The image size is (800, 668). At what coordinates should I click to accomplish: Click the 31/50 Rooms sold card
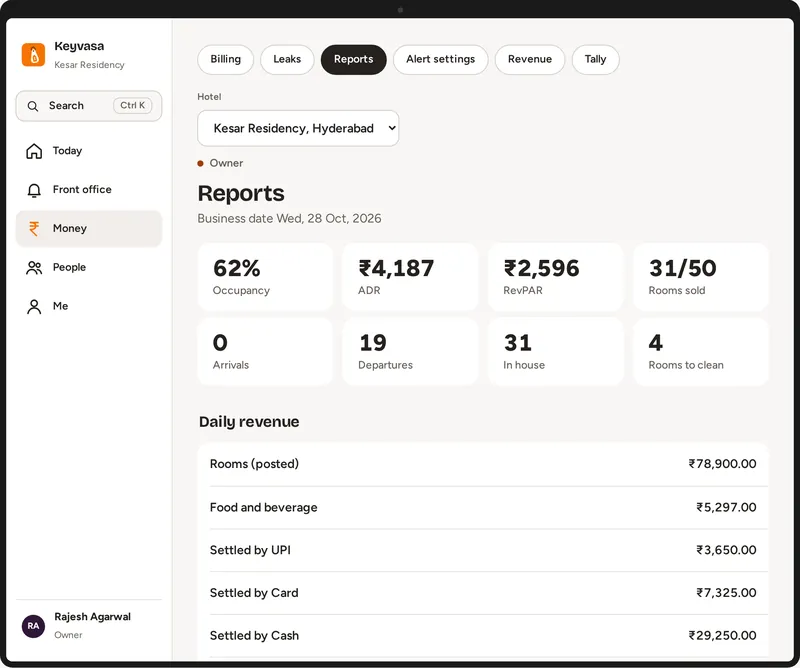point(701,277)
